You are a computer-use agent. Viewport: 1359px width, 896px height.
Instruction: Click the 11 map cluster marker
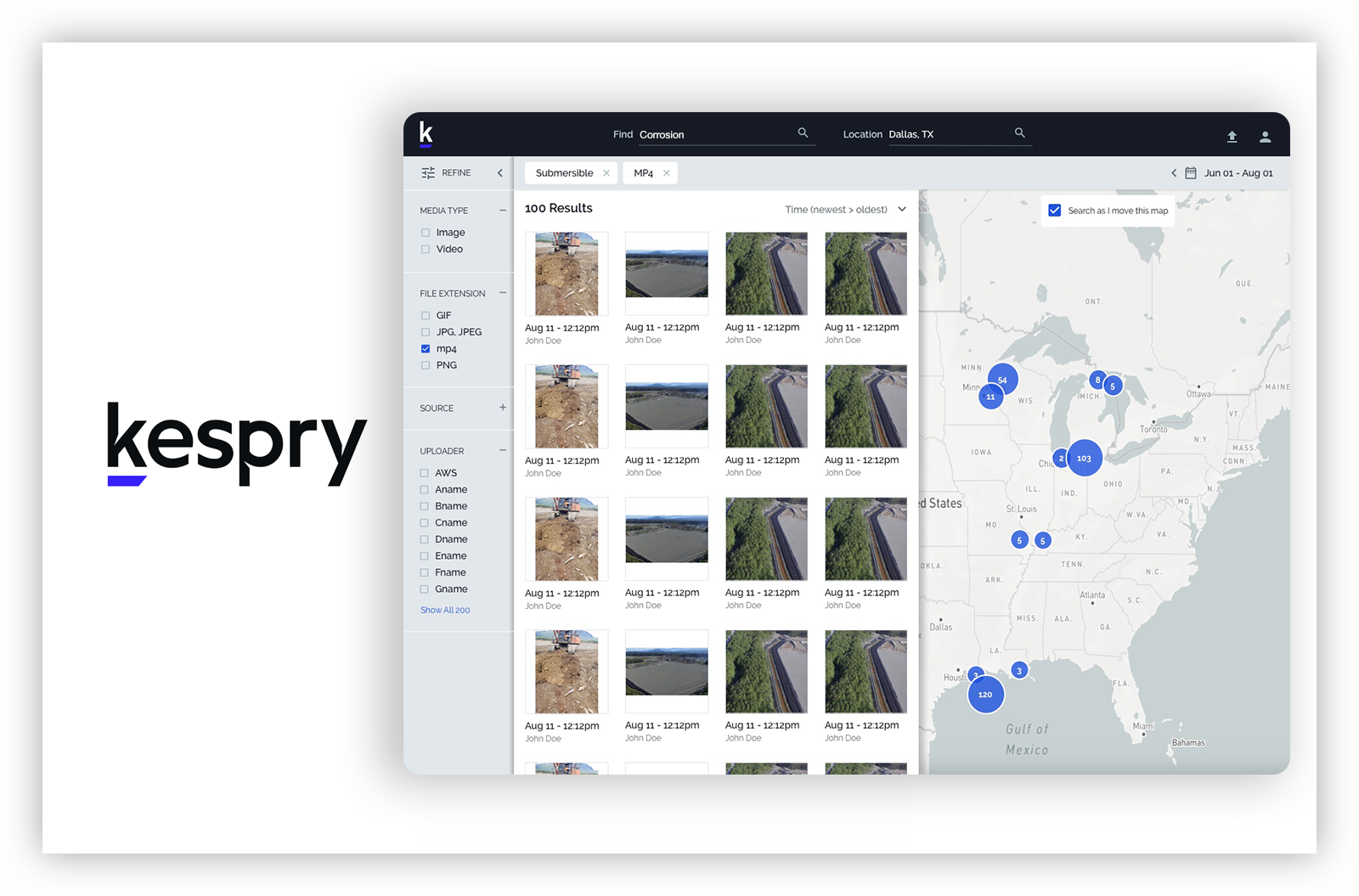pyautogui.click(x=990, y=397)
